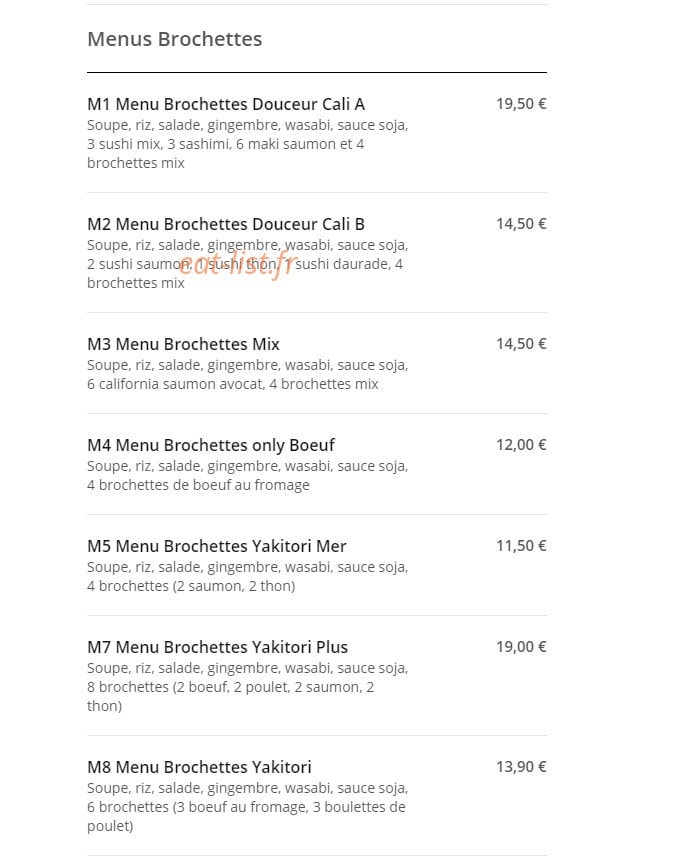This screenshot has width=690, height=857.
Task: Open M2 Menu Brochettes Douceur Cali B
Action: [x=226, y=224]
